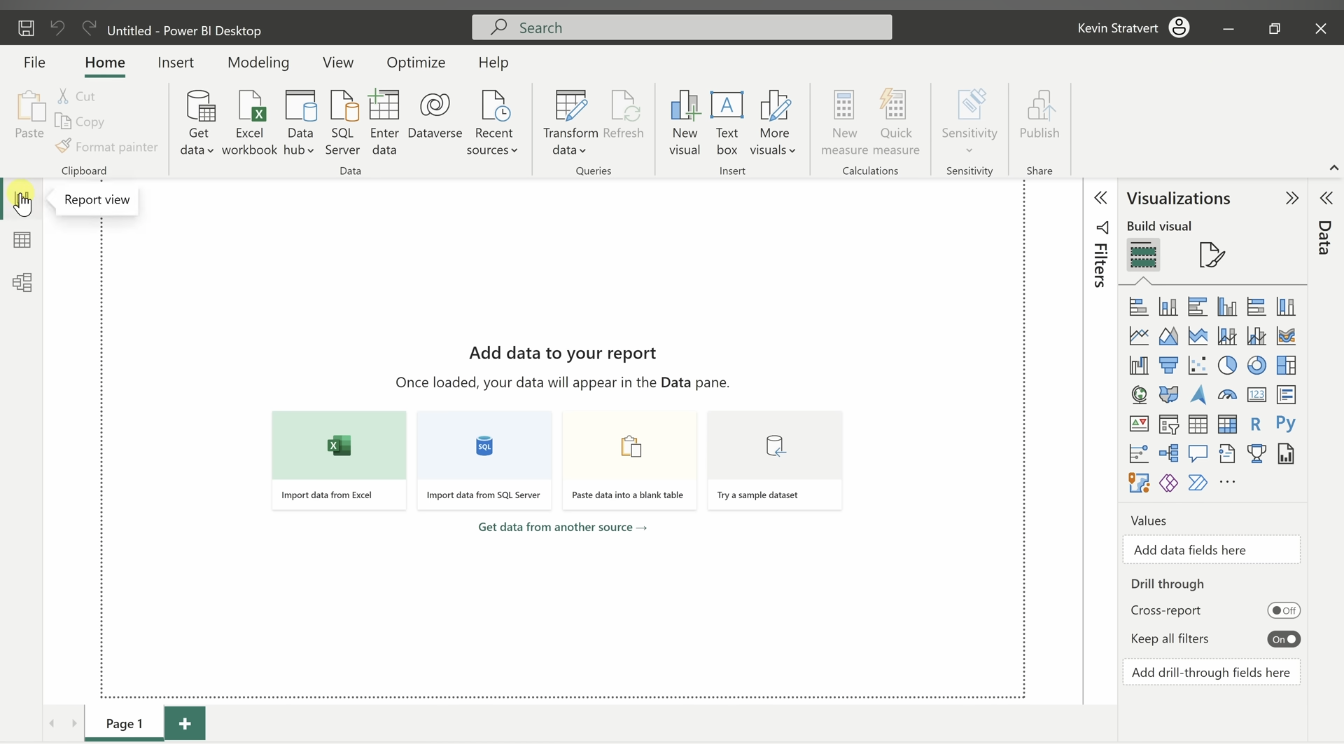Choose the Filled map visual
1344x744 pixels.
pyautogui.click(x=1168, y=395)
